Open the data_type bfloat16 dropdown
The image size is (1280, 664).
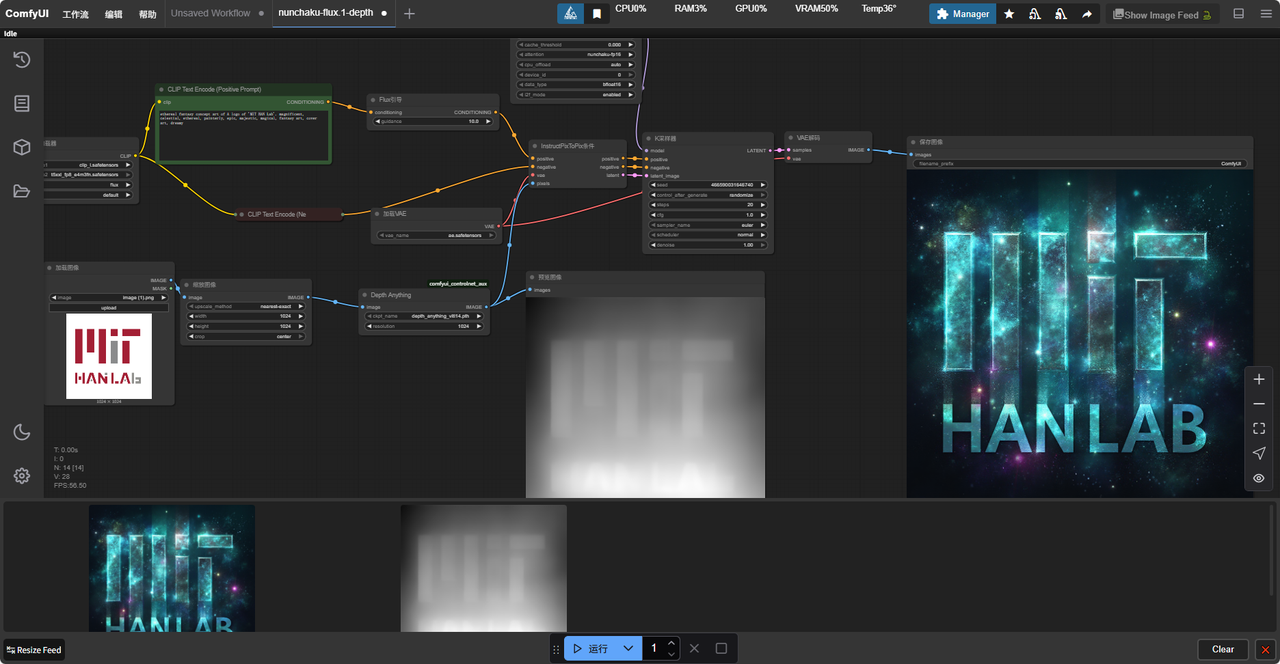[575, 84]
